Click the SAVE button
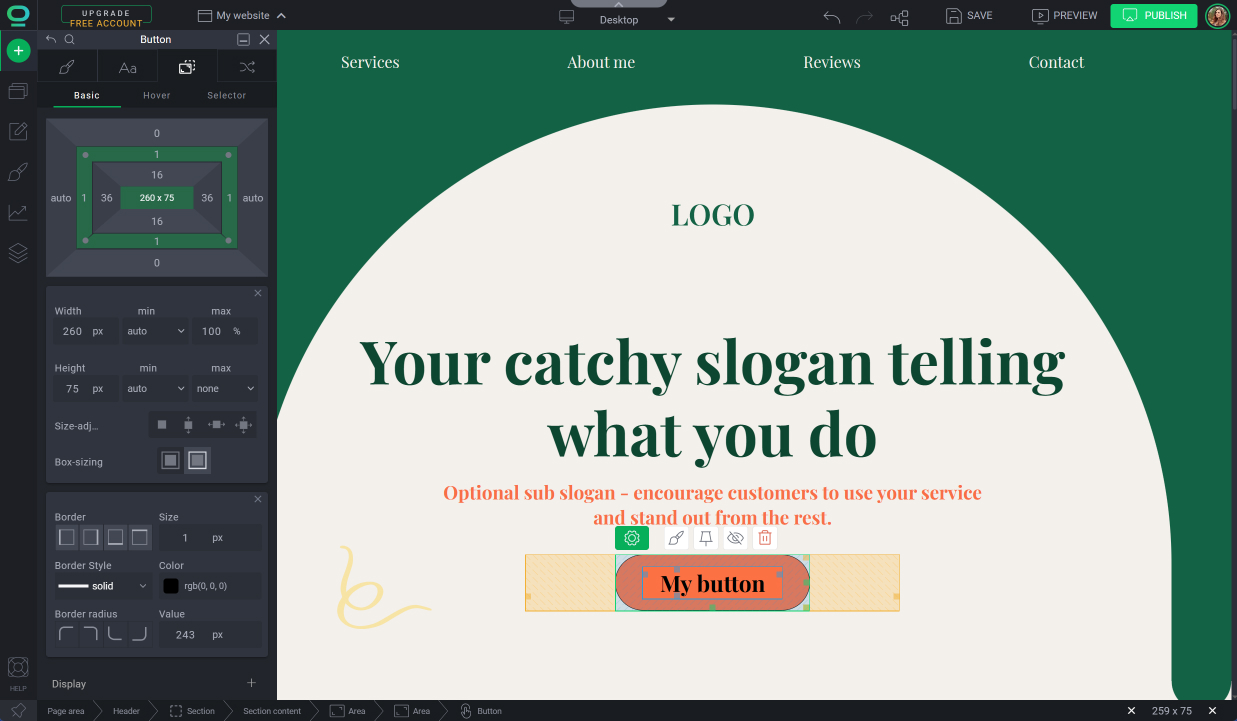This screenshot has height=721, width=1237. point(969,16)
